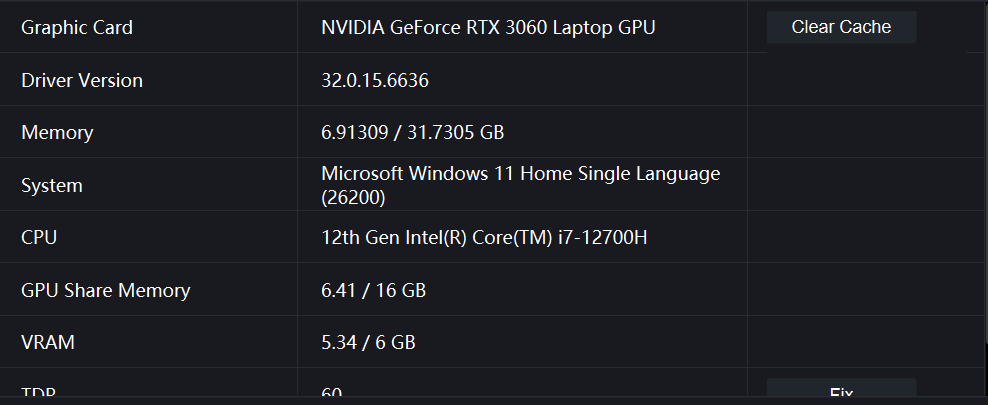Click the NVIDIA GeForce RTX 3060 value
Screen dimensions: 988x405
(488, 27)
